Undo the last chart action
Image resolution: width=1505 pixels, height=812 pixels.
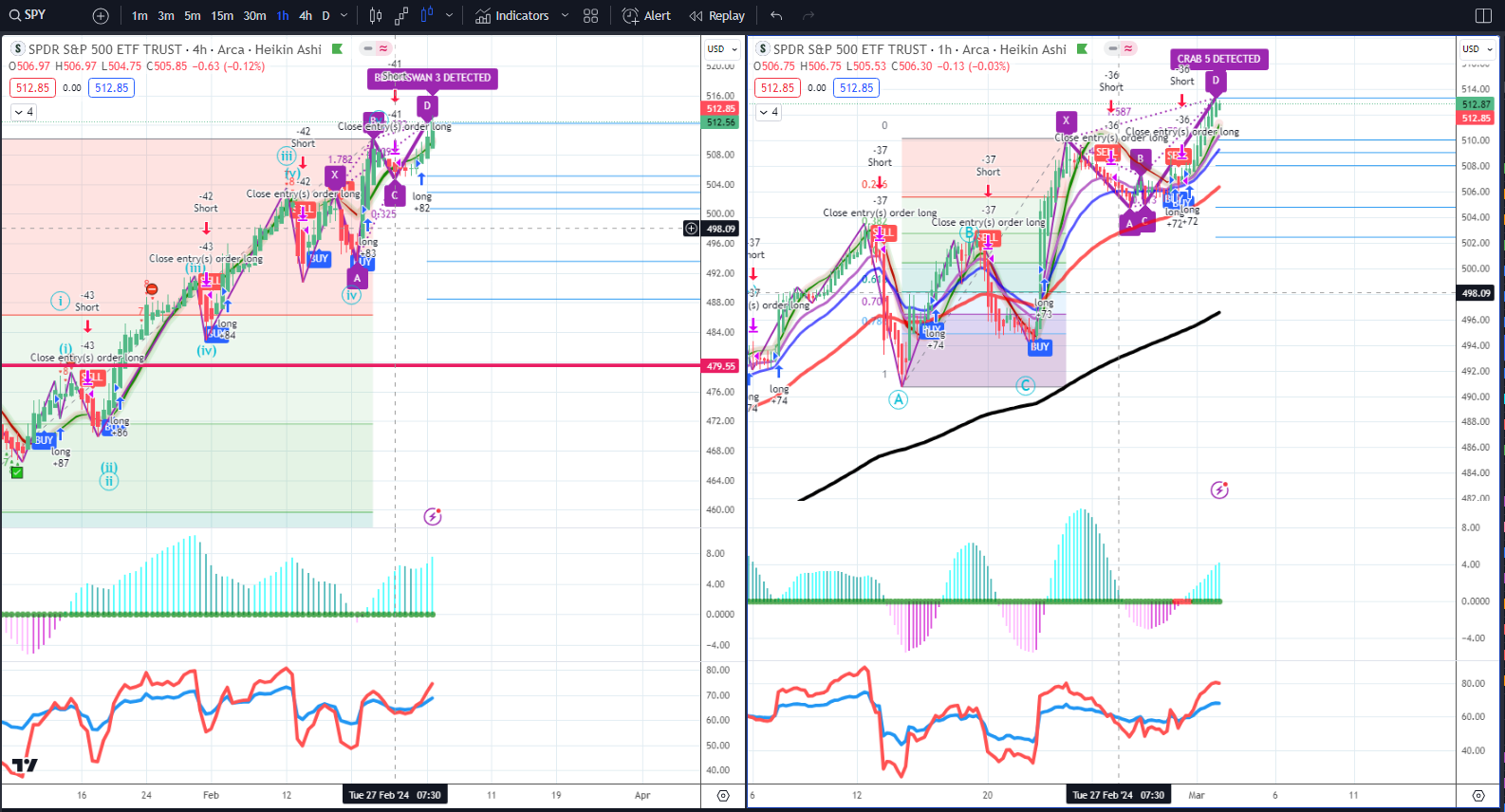(x=776, y=16)
